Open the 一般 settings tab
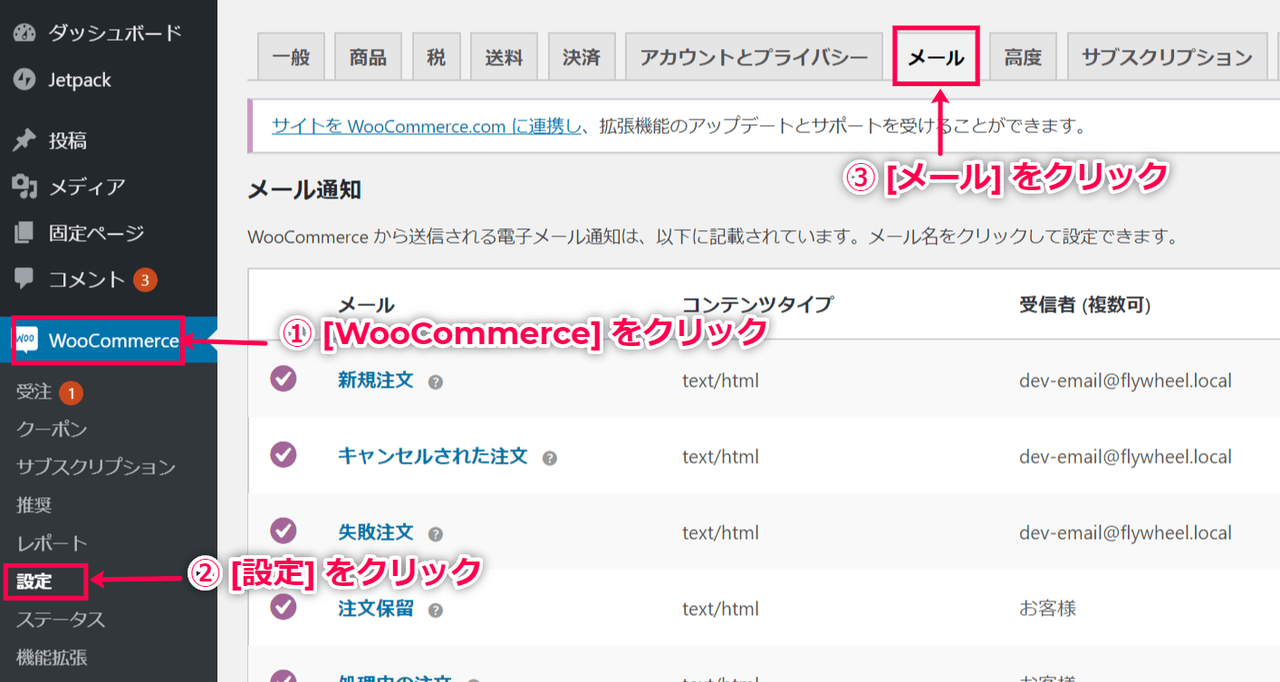This screenshot has width=1280, height=682. click(291, 57)
